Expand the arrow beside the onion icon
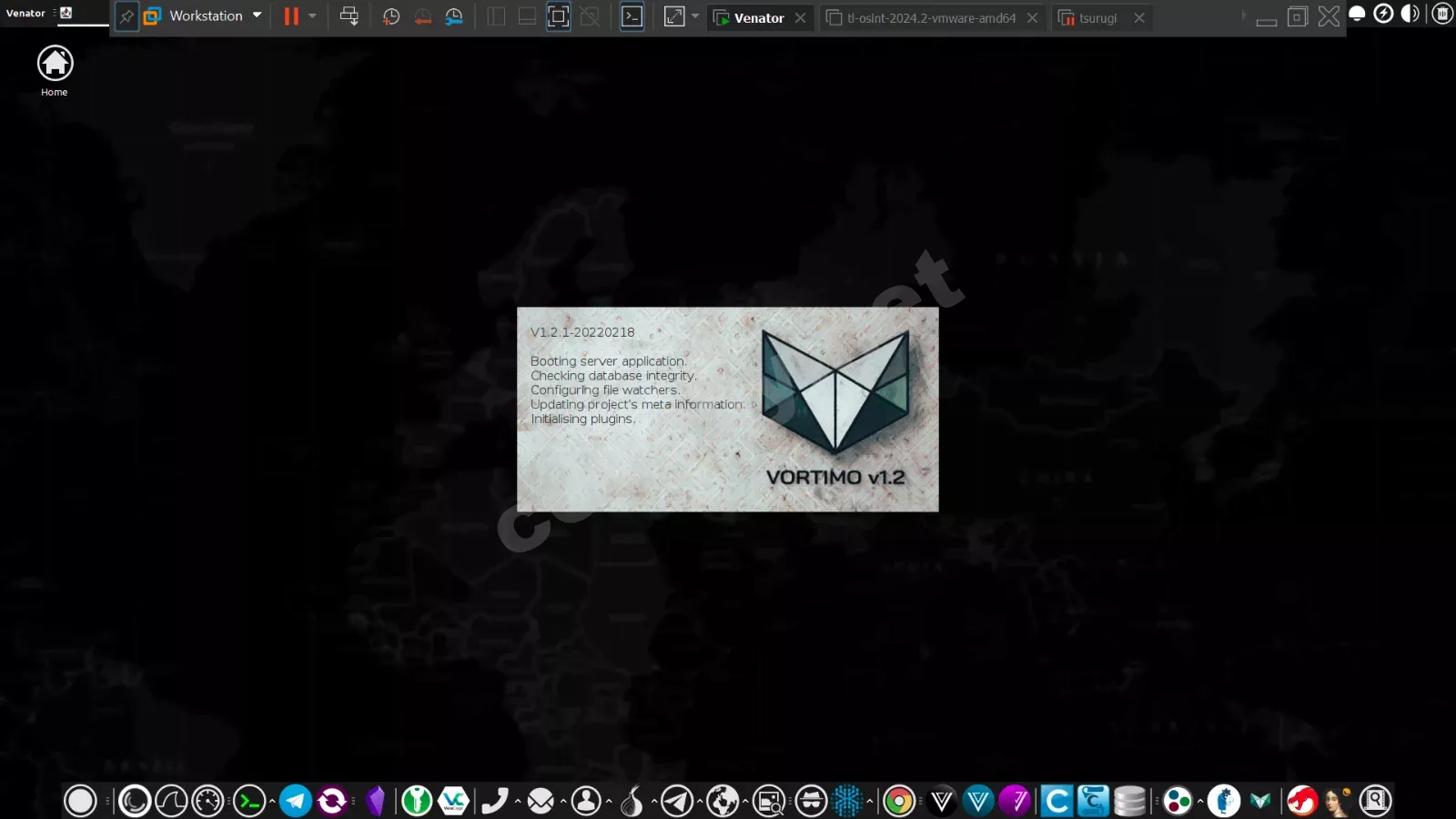The height and width of the screenshot is (819, 1456). pos(654,801)
